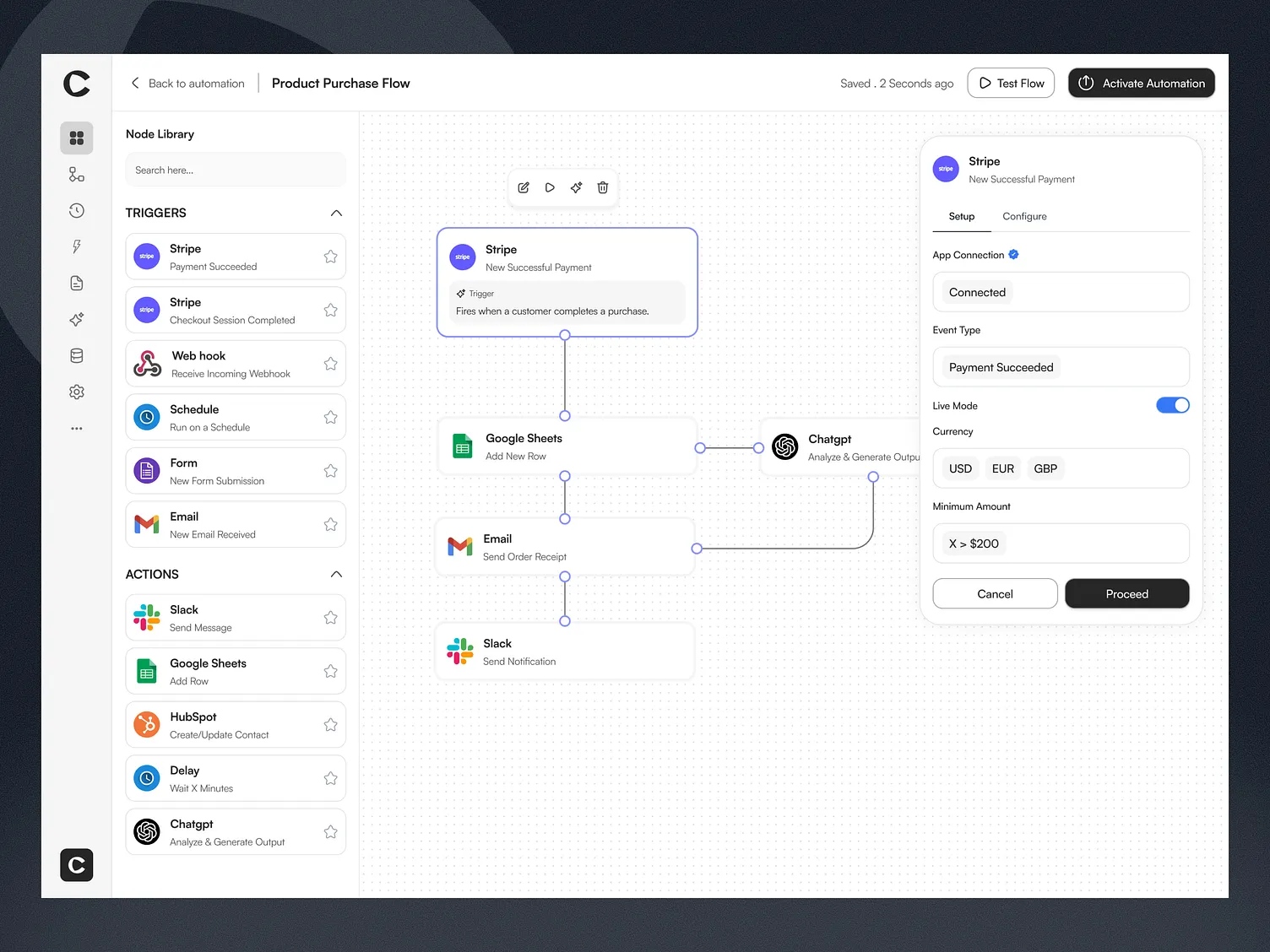The height and width of the screenshot is (952, 1270).
Task: Open the workflow nodes icon in sidebar
Action: (77, 175)
